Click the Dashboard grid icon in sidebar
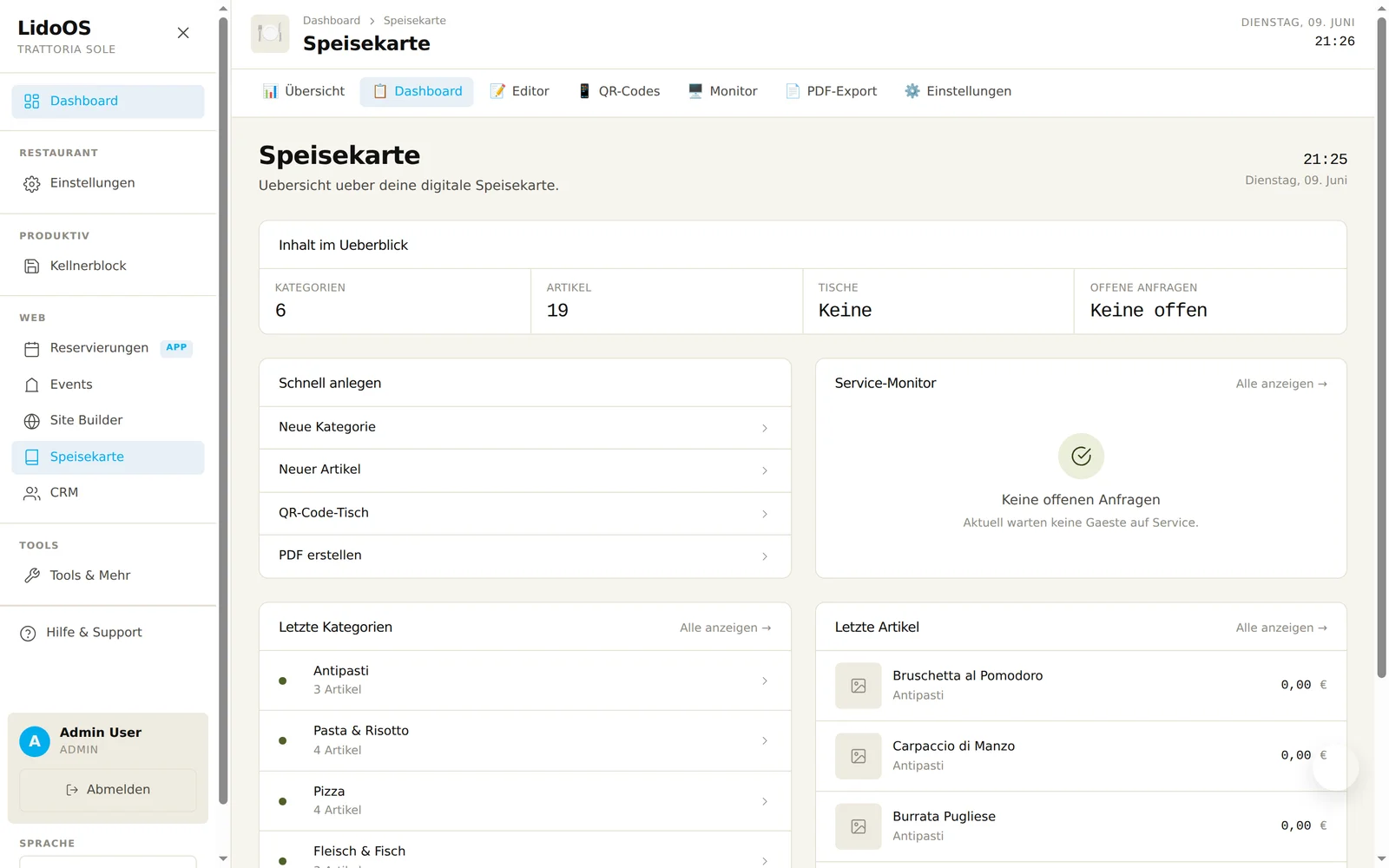The height and width of the screenshot is (868, 1389). (32, 102)
